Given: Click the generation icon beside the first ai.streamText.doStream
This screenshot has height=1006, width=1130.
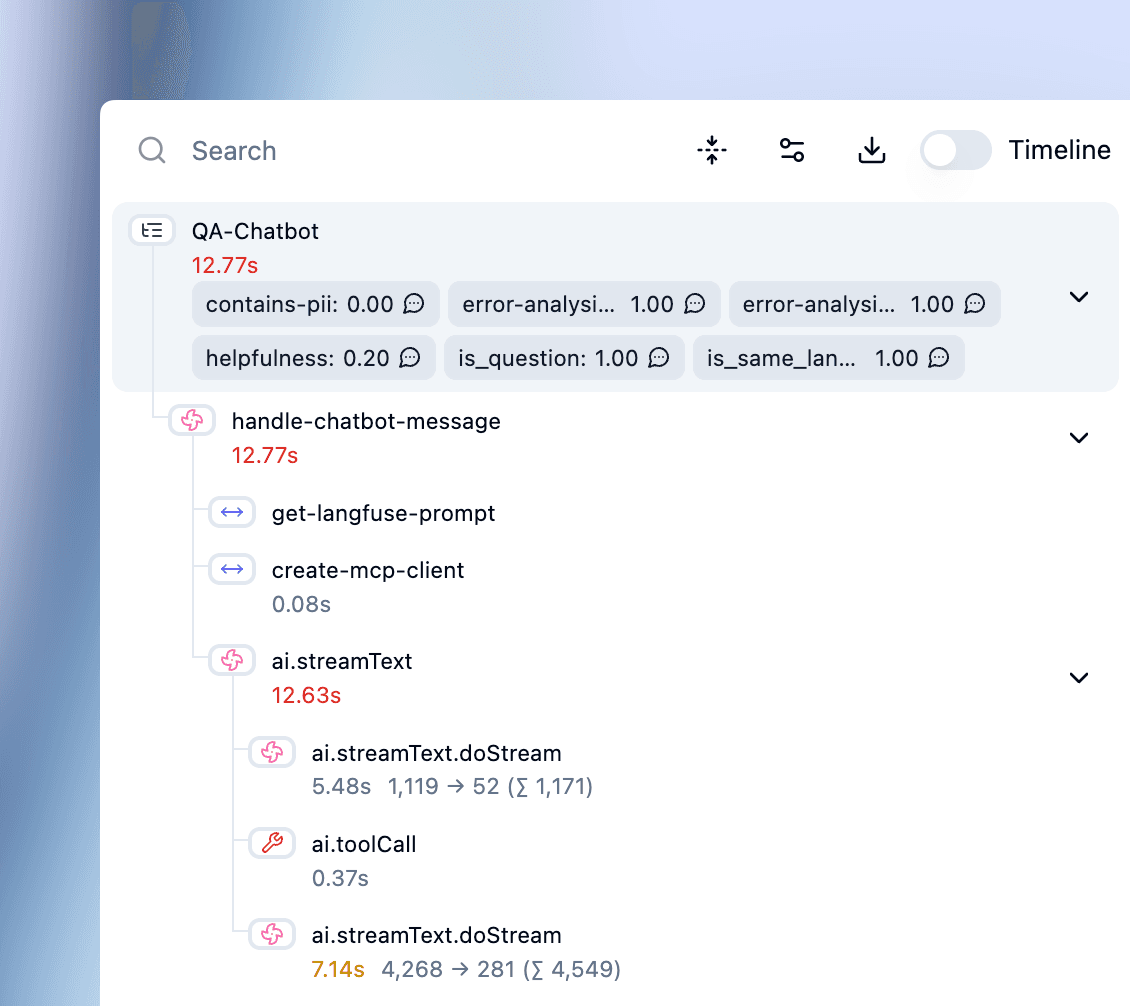Looking at the screenshot, I should coord(271,752).
